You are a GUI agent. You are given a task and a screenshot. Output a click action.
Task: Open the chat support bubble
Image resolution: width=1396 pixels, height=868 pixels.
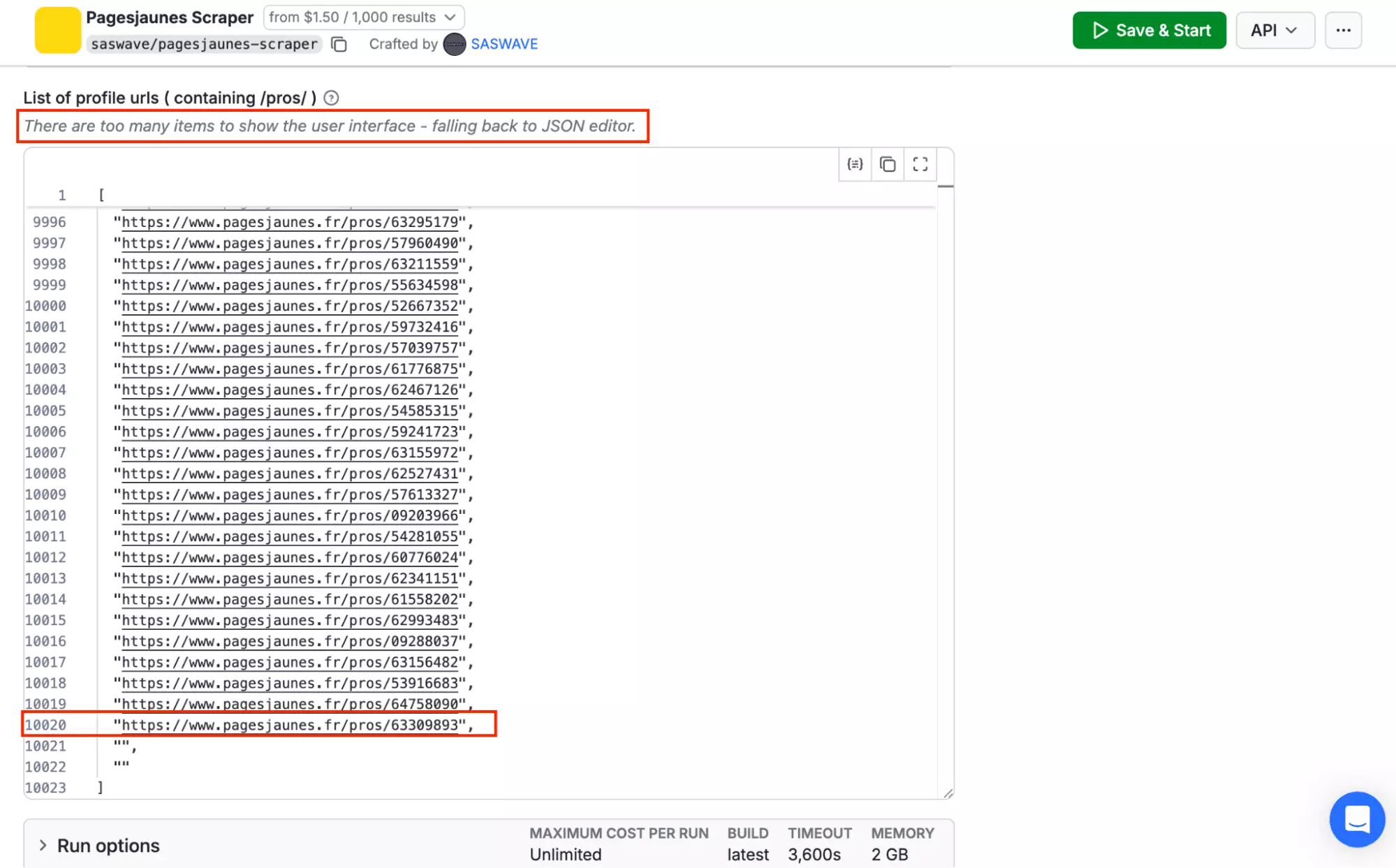point(1357,819)
